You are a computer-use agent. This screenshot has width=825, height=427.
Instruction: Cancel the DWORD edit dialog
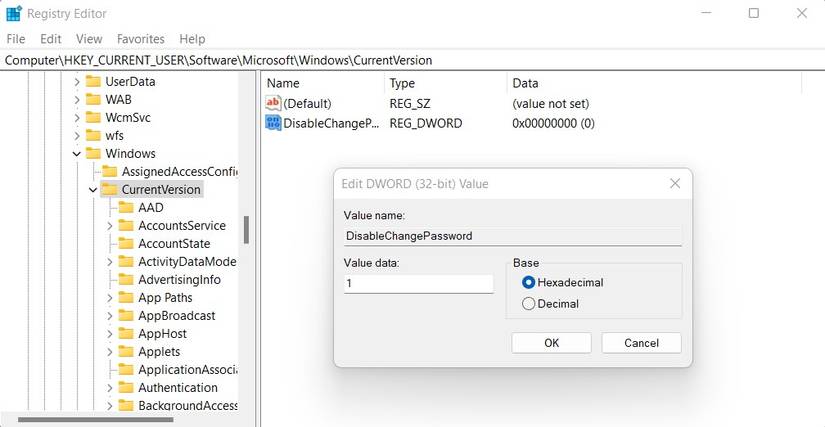[641, 343]
